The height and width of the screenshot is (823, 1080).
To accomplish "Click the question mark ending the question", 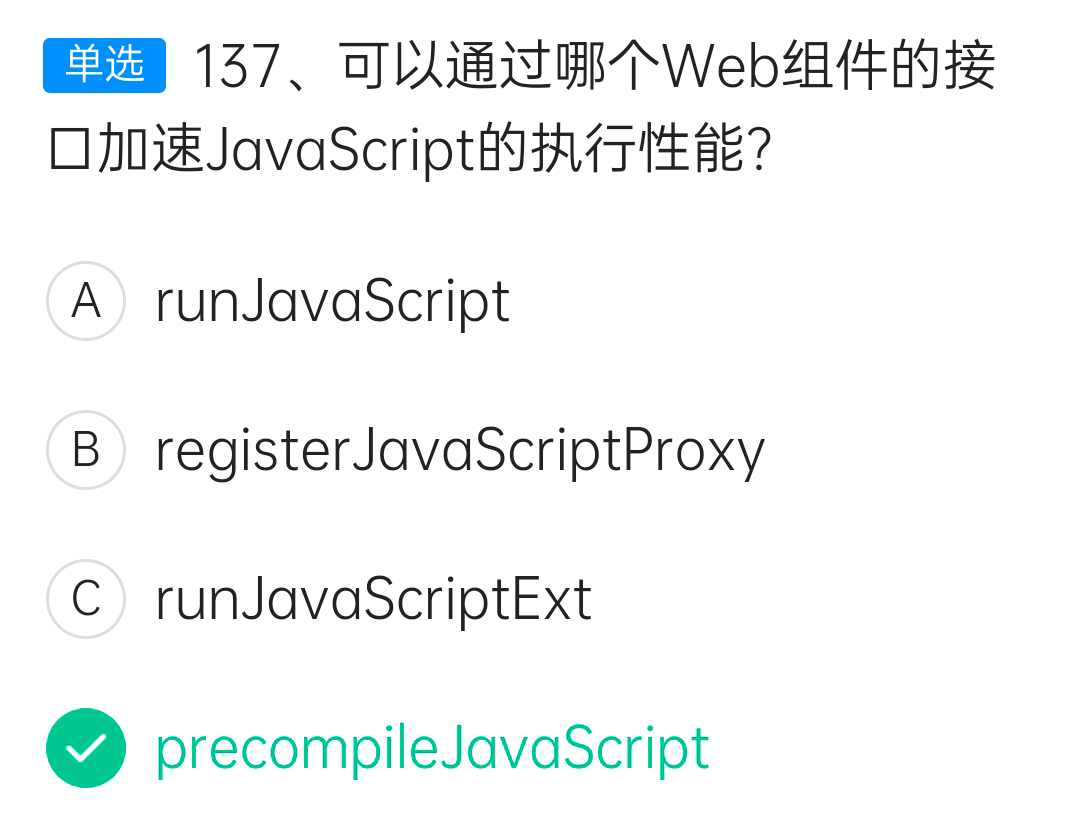I will [x=761, y=149].
